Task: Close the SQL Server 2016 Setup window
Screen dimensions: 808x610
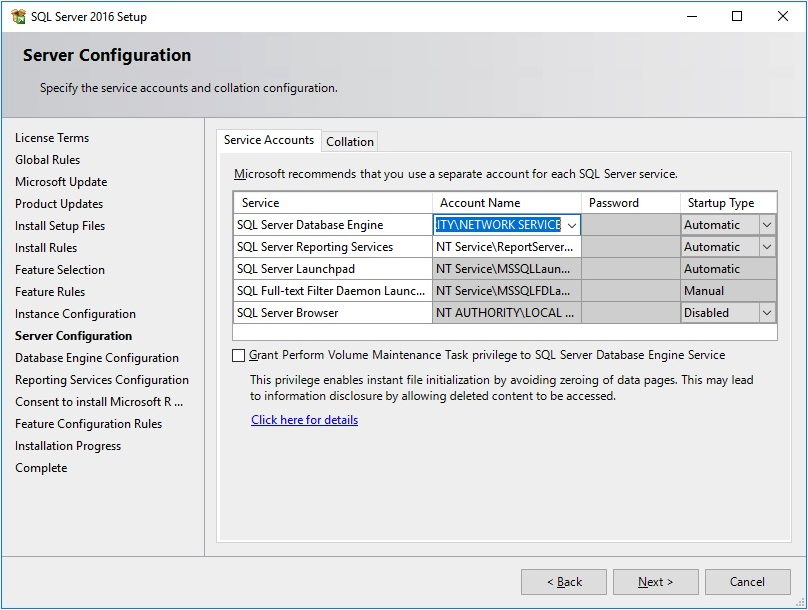Action: tap(782, 16)
